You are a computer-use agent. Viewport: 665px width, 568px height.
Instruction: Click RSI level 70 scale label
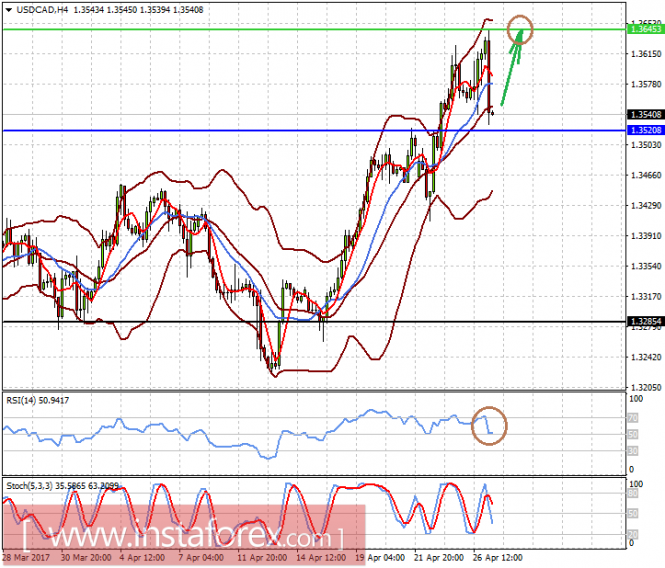pos(632,418)
